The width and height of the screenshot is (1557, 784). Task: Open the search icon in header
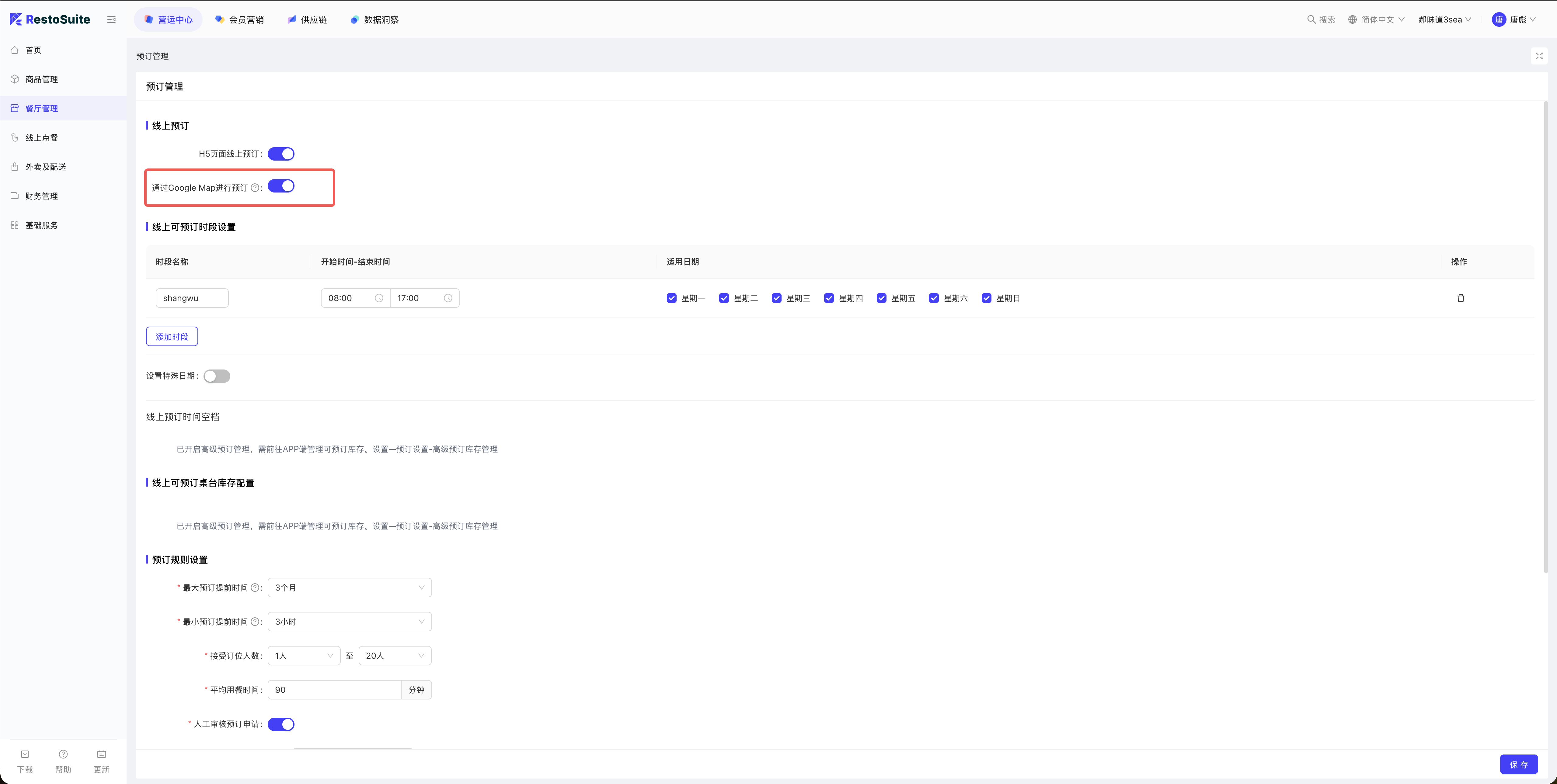(1311, 19)
